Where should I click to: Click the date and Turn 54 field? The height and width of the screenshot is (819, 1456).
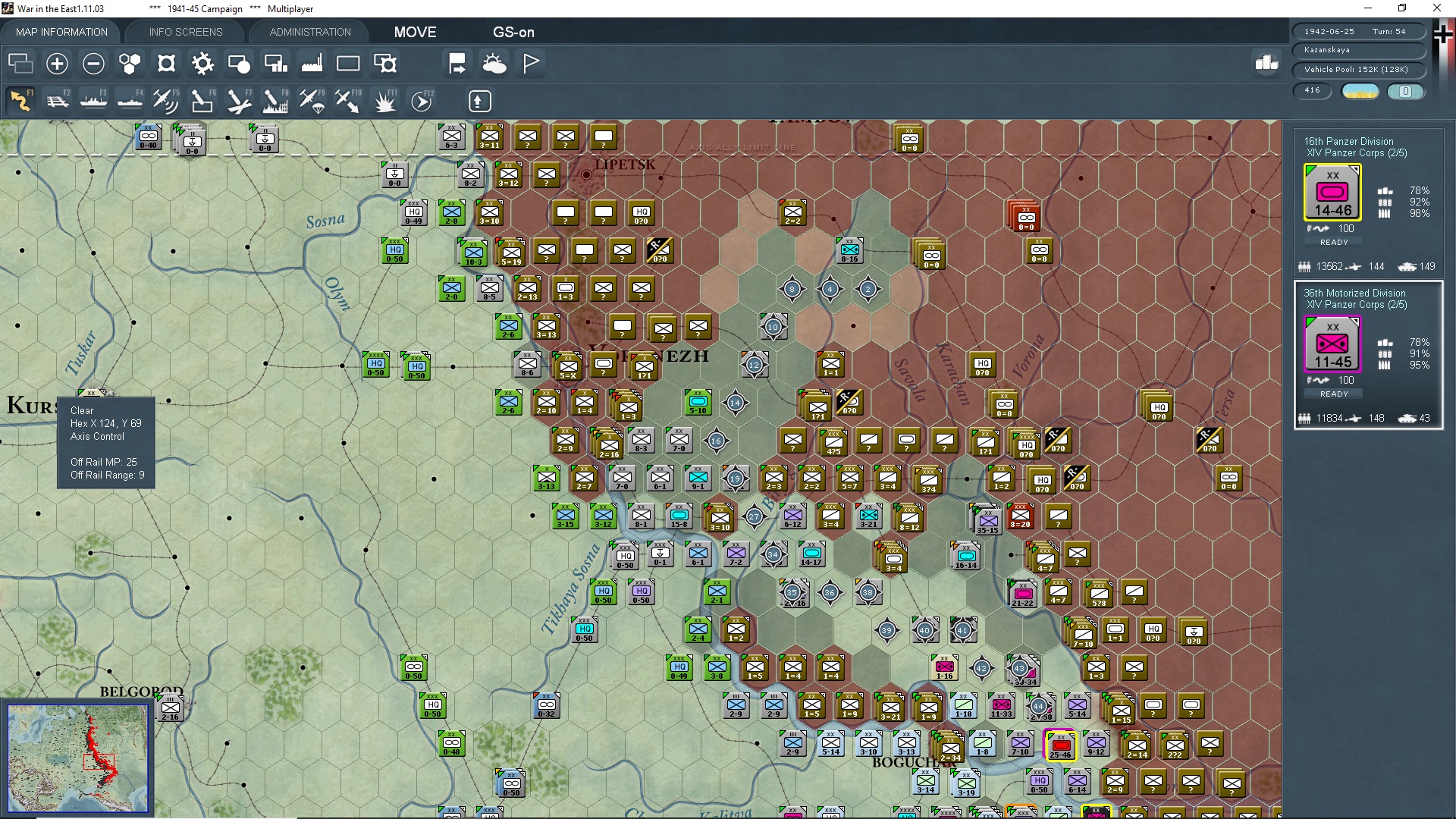pos(1357,31)
